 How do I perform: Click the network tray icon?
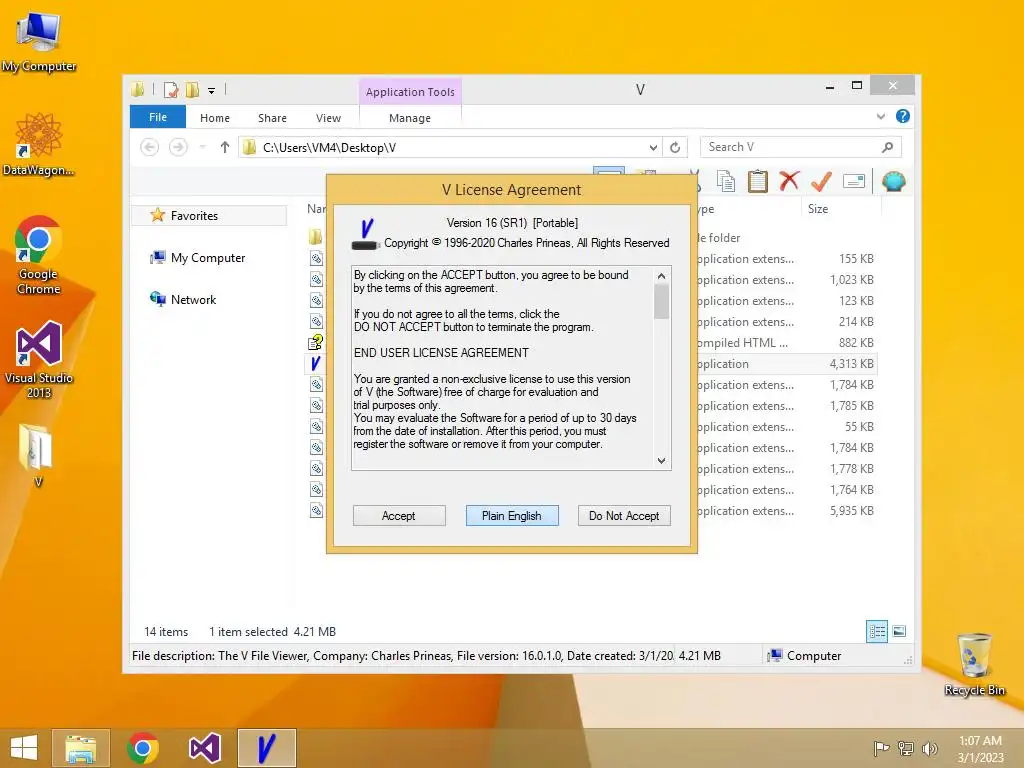pos(905,748)
